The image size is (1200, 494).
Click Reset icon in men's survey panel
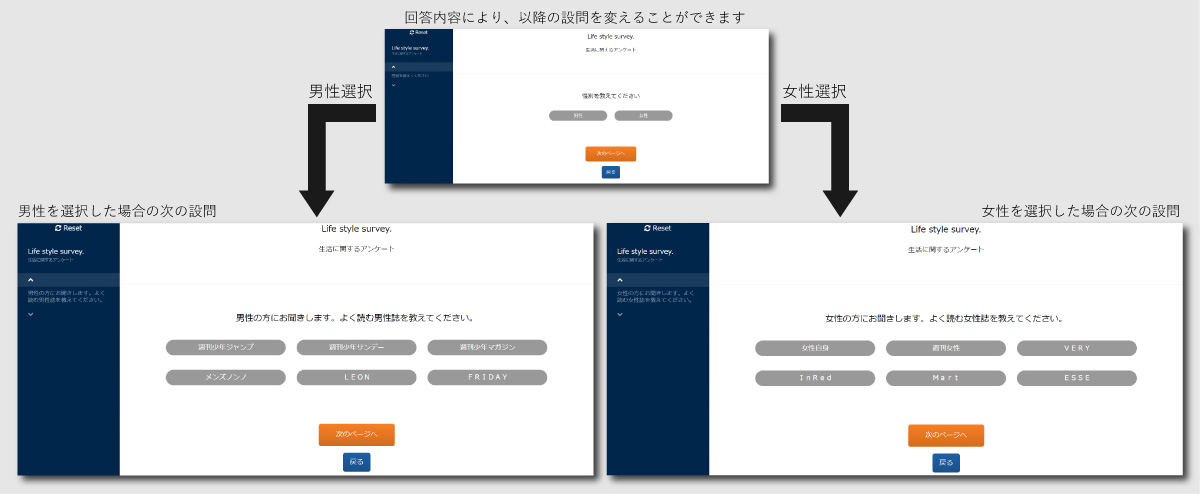pos(58,228)
